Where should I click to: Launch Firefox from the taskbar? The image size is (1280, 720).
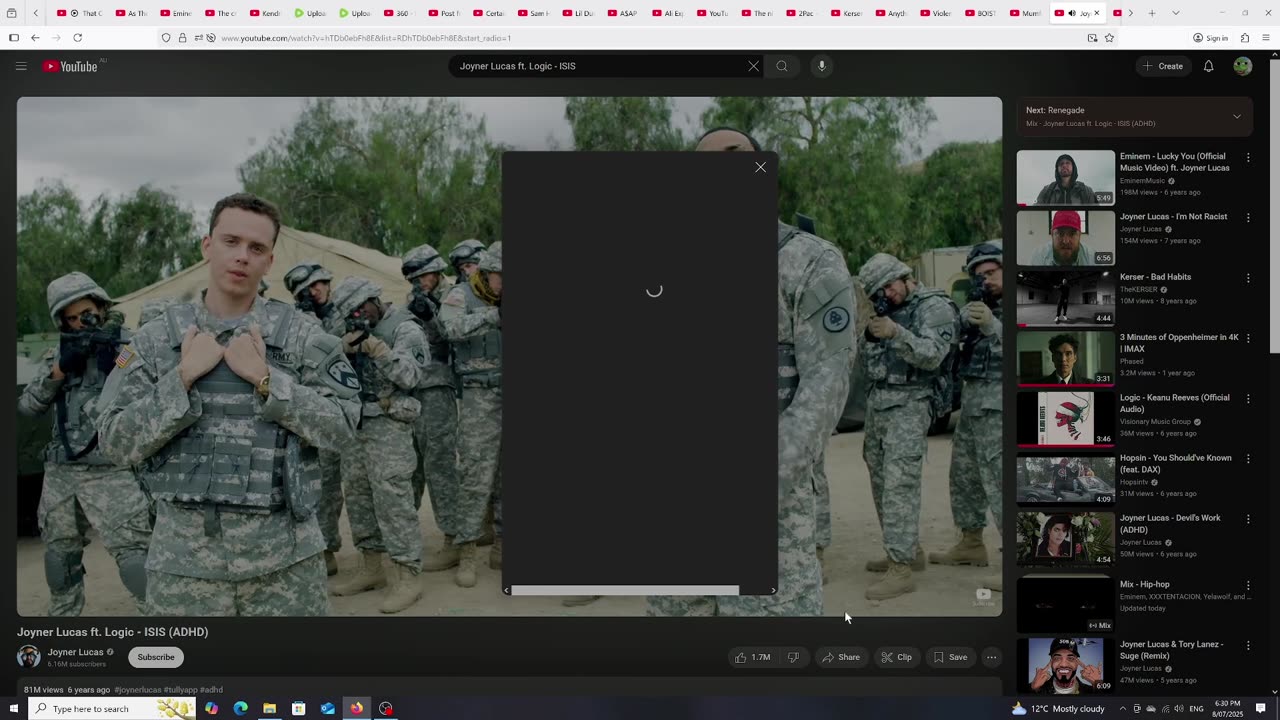[356, 708]
